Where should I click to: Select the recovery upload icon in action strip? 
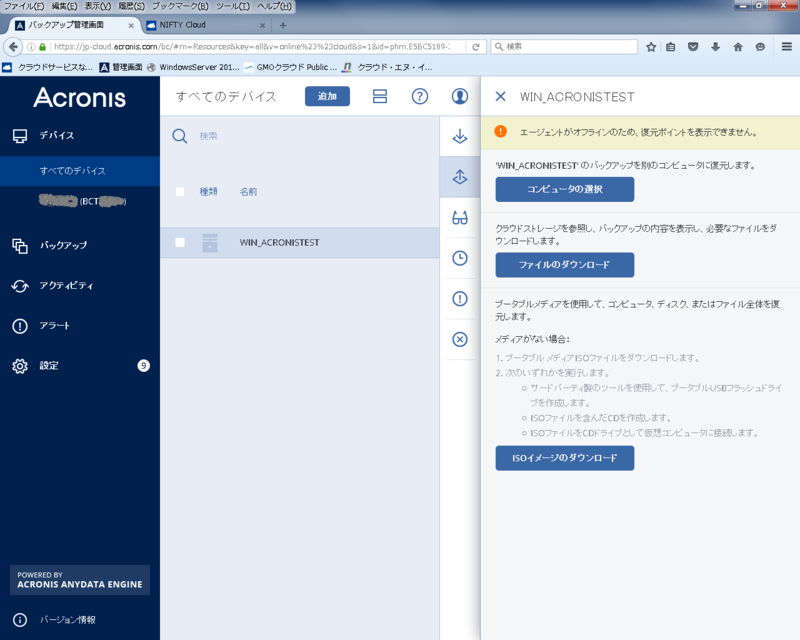[460, 177]
